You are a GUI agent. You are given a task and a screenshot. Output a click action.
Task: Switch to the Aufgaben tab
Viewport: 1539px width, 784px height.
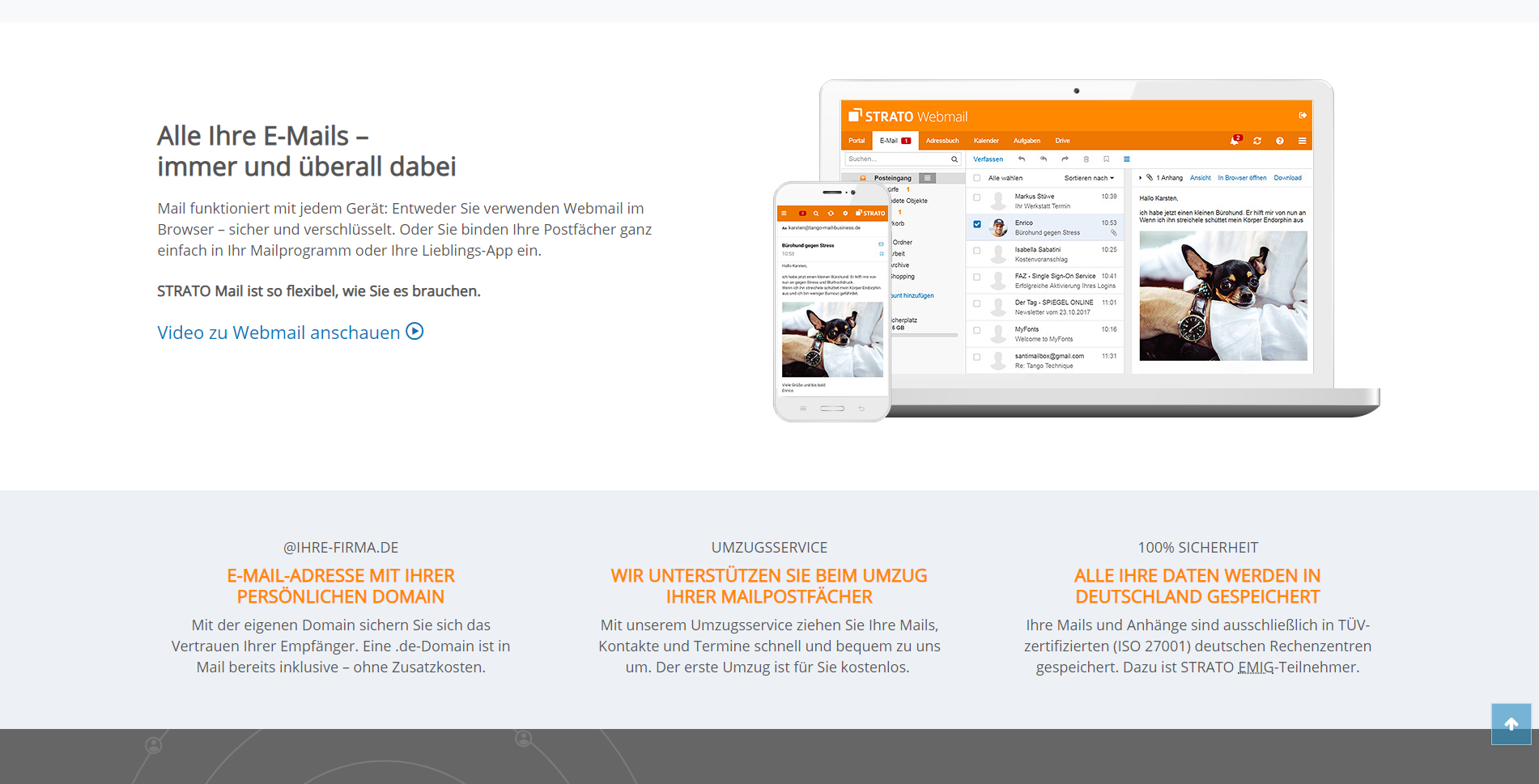(x=1027, y=141)
